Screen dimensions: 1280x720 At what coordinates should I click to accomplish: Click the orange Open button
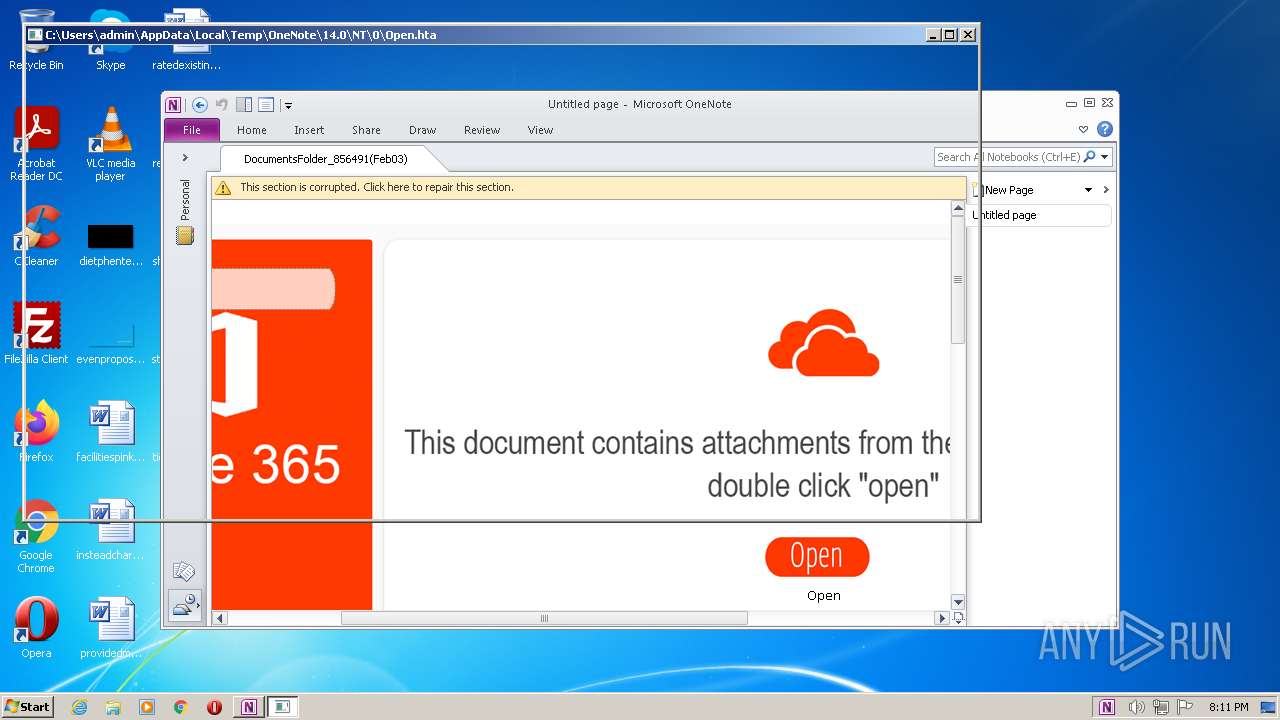(x=817, y=557)
